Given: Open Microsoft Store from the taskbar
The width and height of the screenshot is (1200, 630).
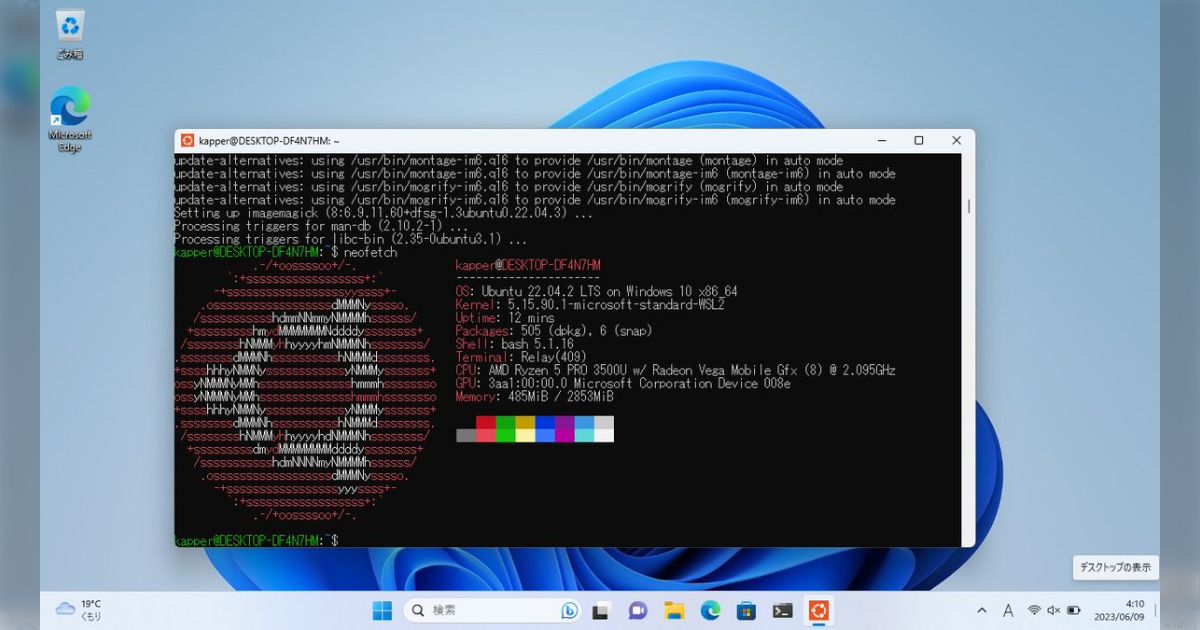Looking at the screenshot, I should click(747, 610).
